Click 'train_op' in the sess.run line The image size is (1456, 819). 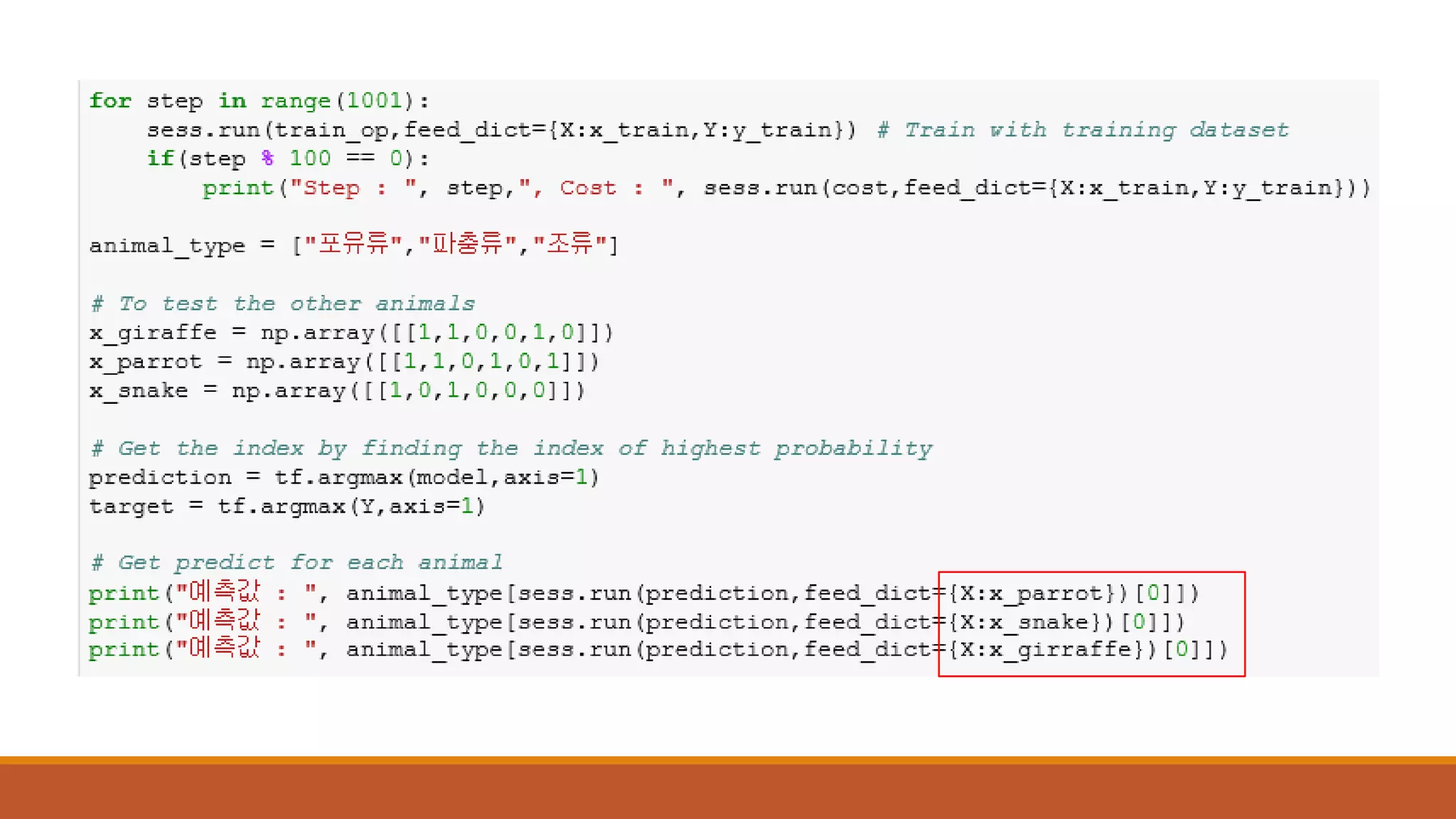(331, 130)
